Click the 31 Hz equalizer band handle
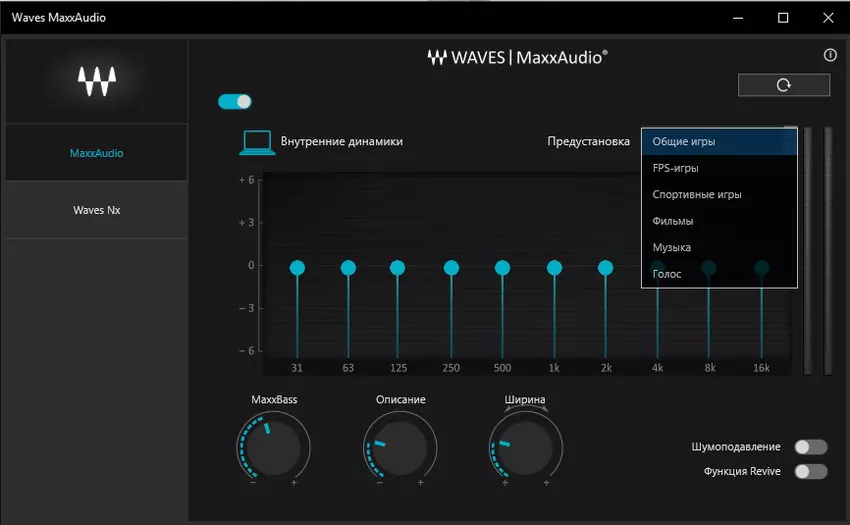The image size is (850, 525). [x=297, y=267]
